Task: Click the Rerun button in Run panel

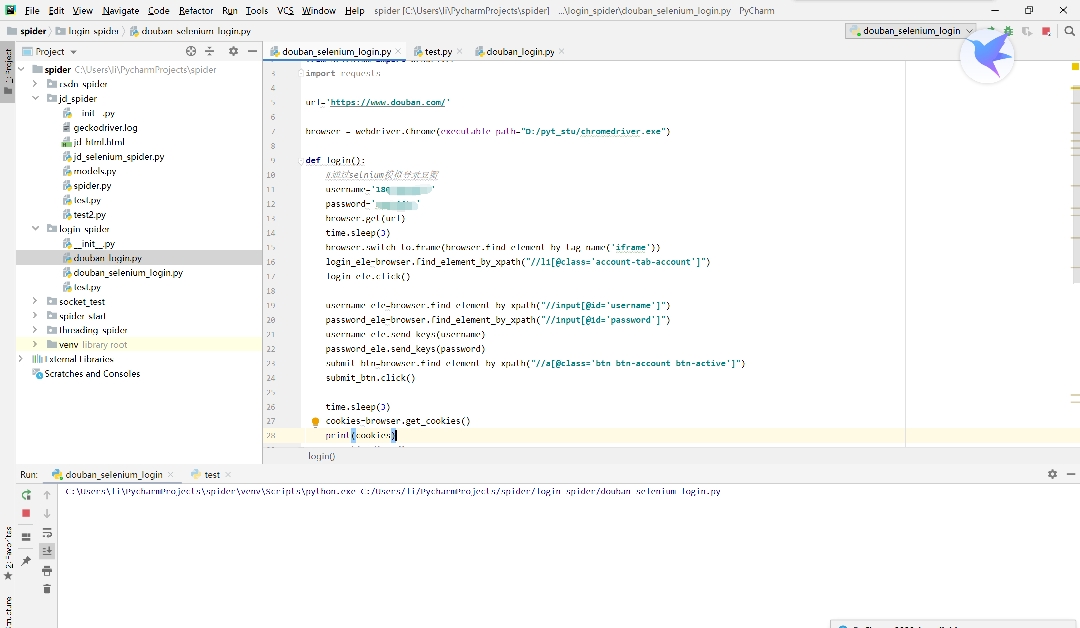Action: pyautogui.click(x=26, y=495)
